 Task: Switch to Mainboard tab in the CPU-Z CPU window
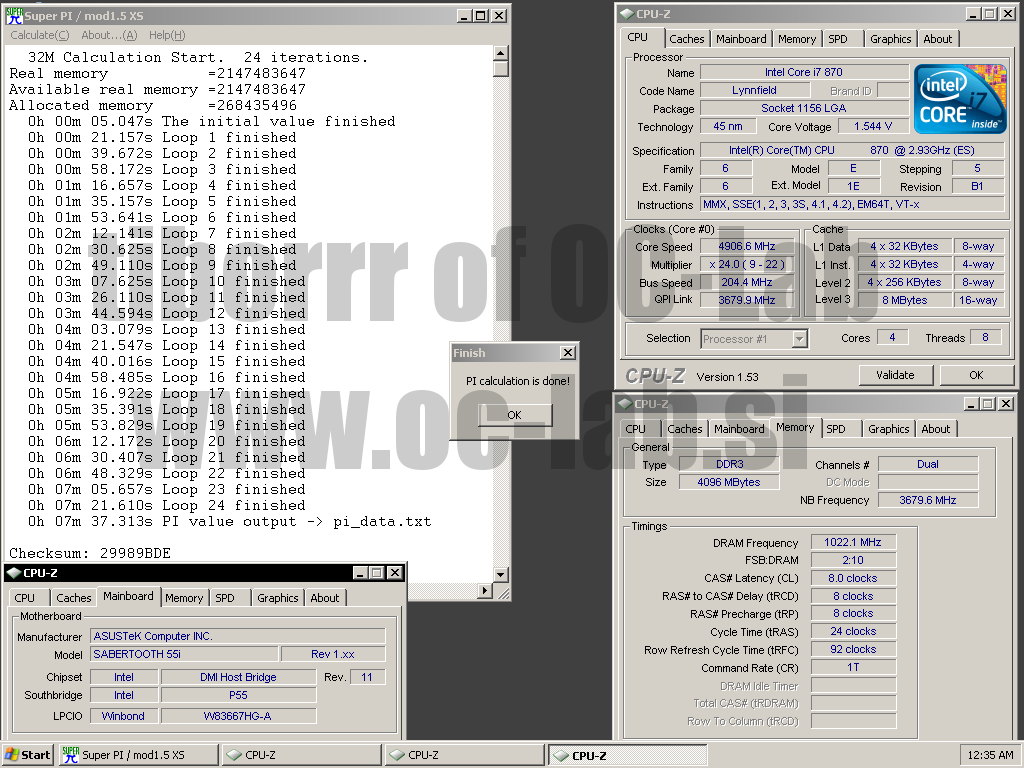741,39
